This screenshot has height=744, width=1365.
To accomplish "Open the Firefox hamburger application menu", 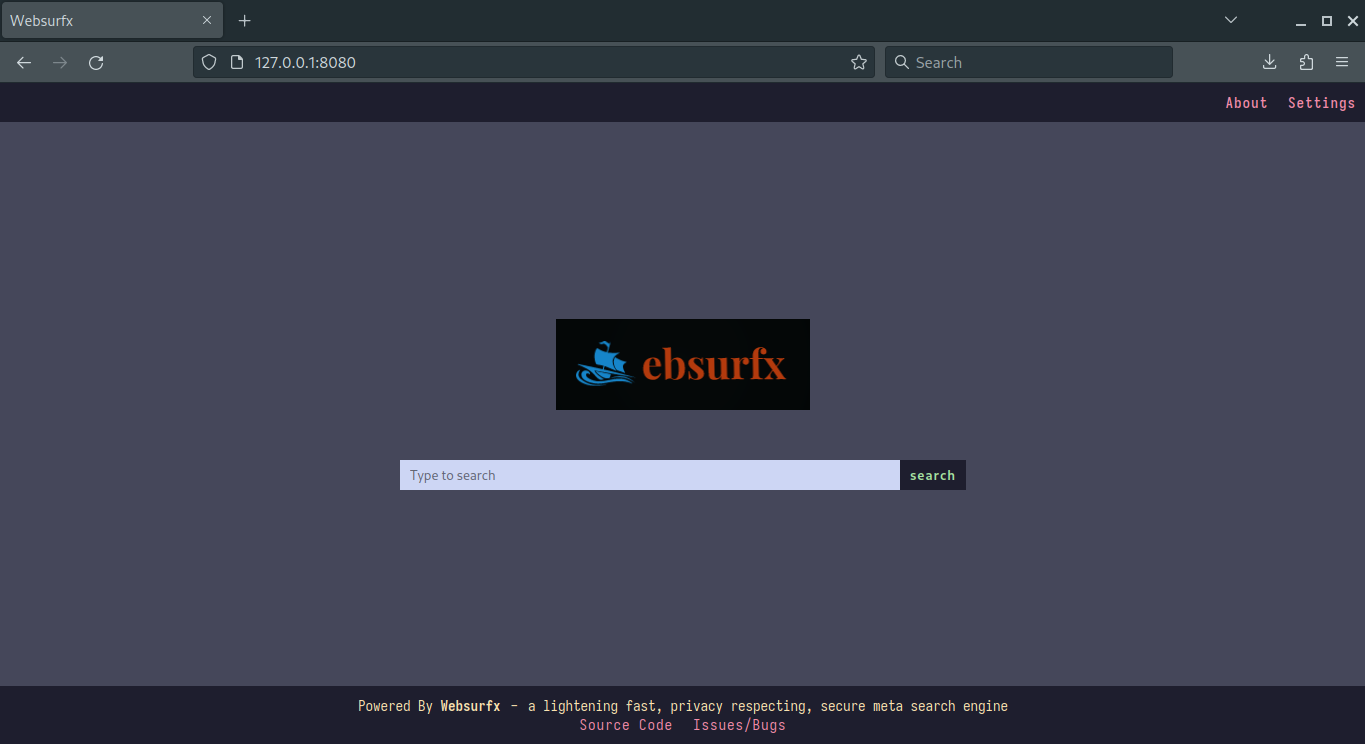I will (1342, 62).
